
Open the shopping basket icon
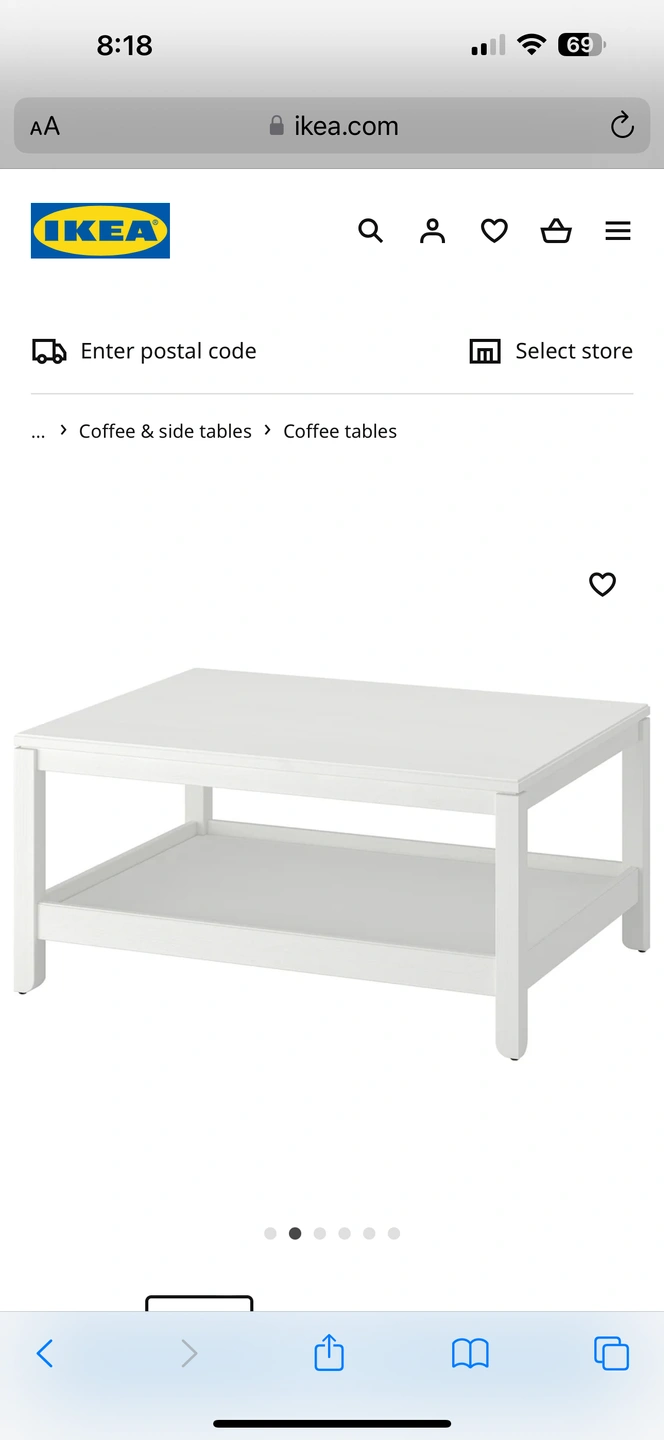[x=556, y=231]
